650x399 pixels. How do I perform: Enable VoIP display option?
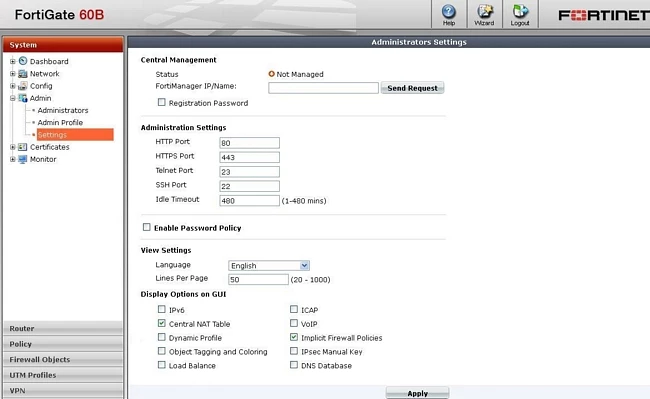tap(294, 323)
